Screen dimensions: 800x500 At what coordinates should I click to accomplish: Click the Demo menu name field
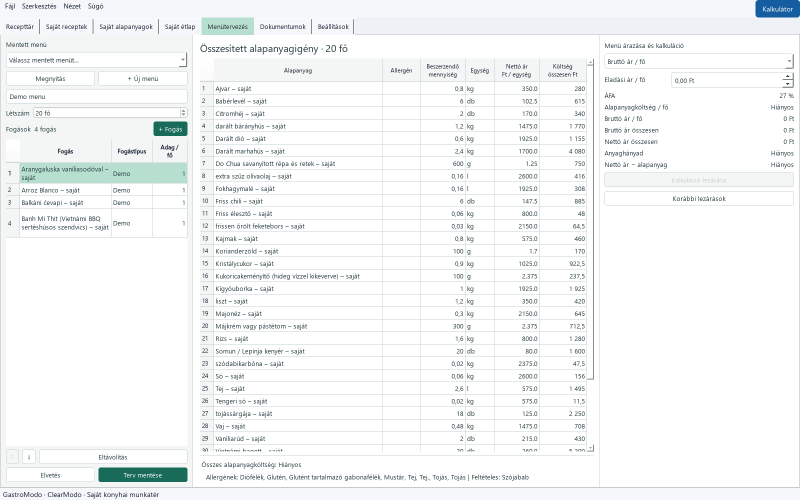pos(96,96)
